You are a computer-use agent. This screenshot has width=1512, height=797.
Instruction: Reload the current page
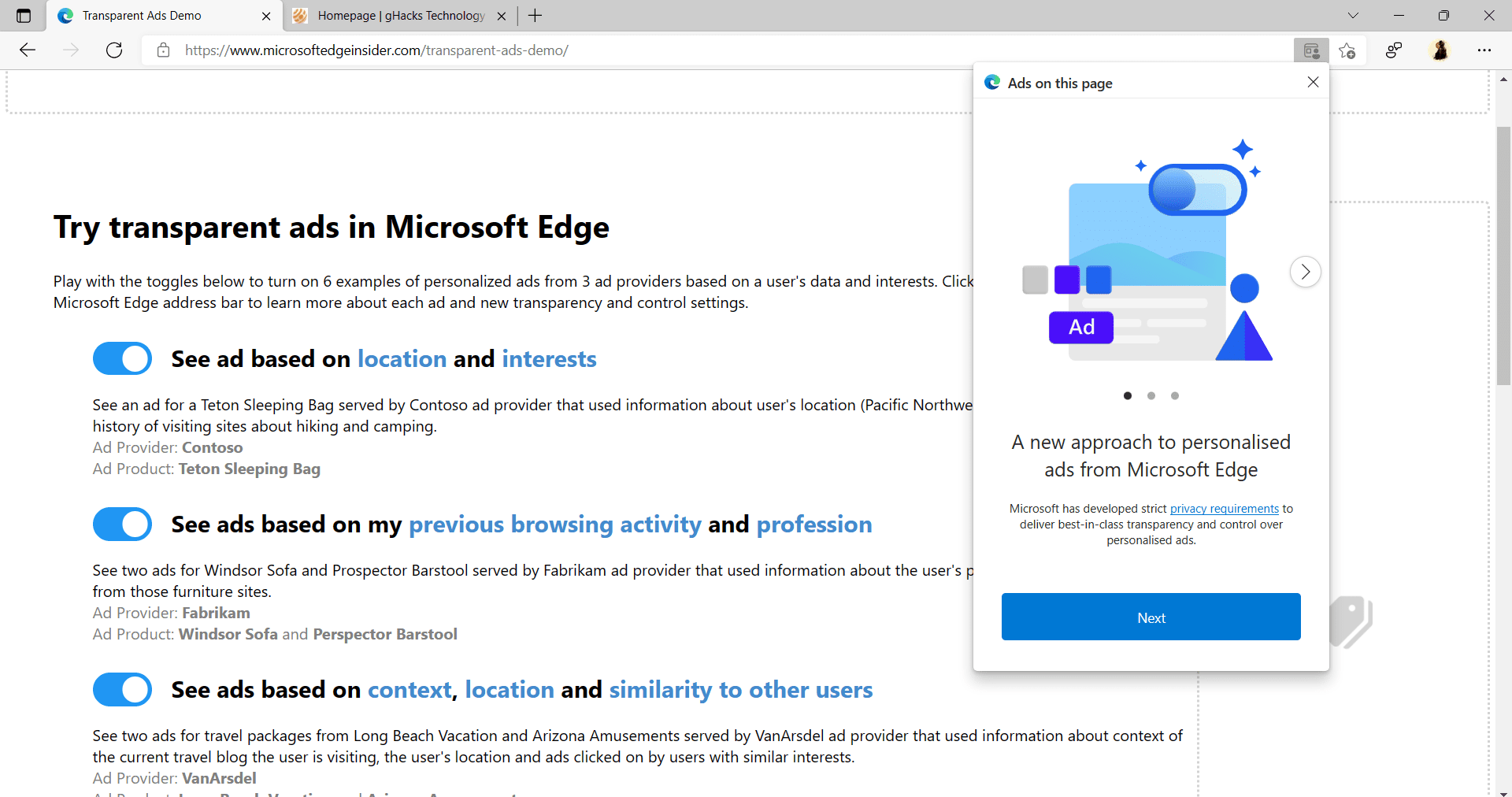point(114,50)
